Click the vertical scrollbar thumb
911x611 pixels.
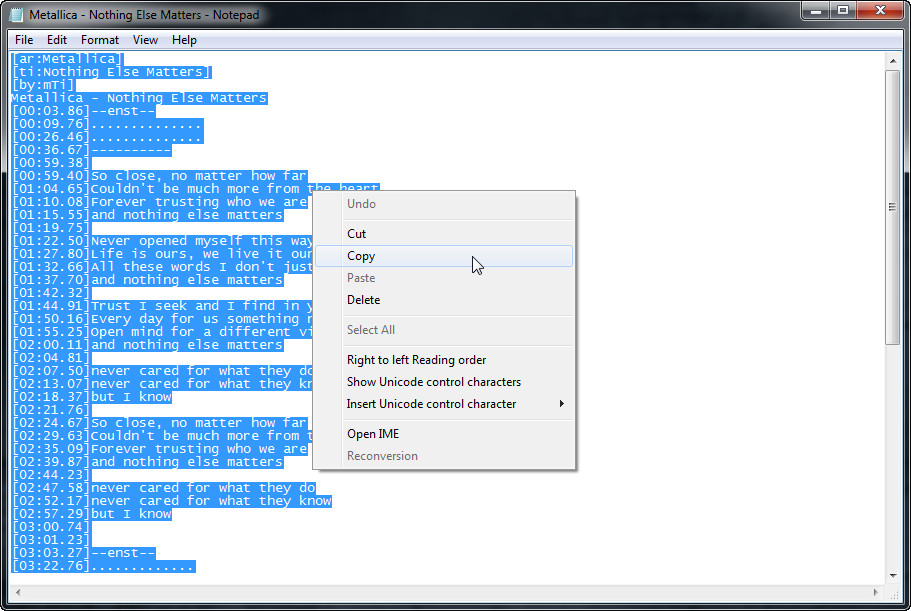click(893, 207)
